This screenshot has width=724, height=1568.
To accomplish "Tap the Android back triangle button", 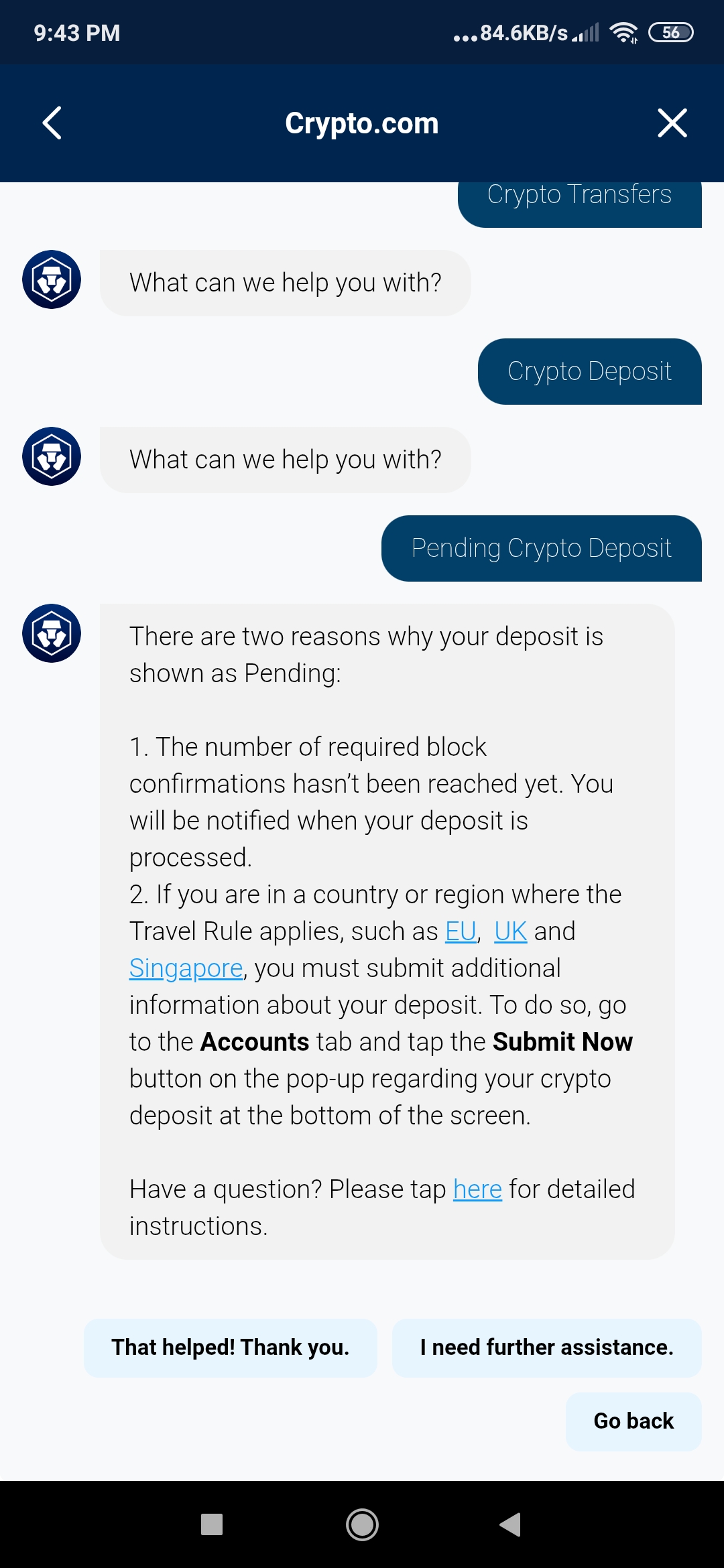I will 511,1524.
